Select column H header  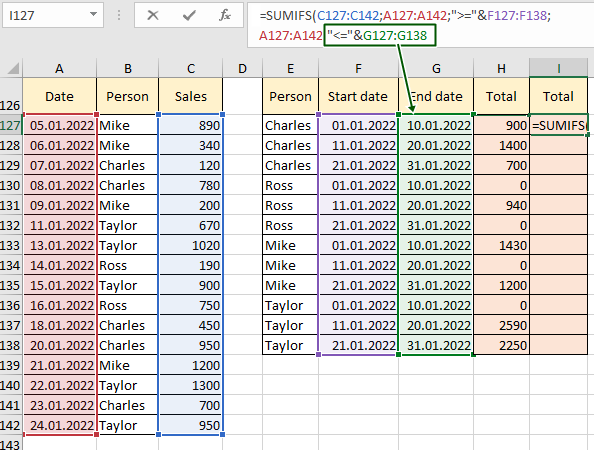pos(501,69)
